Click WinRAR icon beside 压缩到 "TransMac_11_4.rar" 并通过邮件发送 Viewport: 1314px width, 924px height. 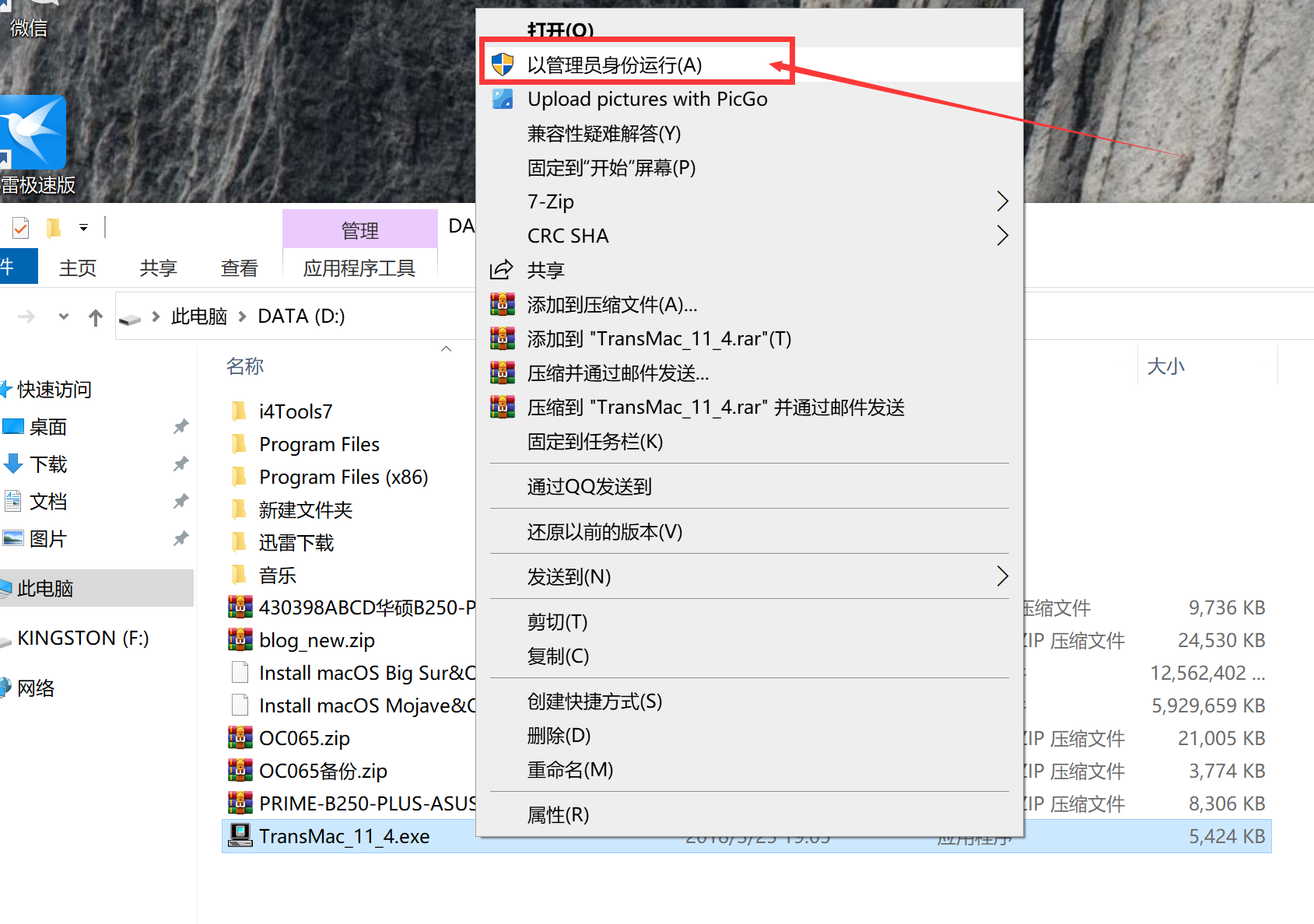[503, 407]
